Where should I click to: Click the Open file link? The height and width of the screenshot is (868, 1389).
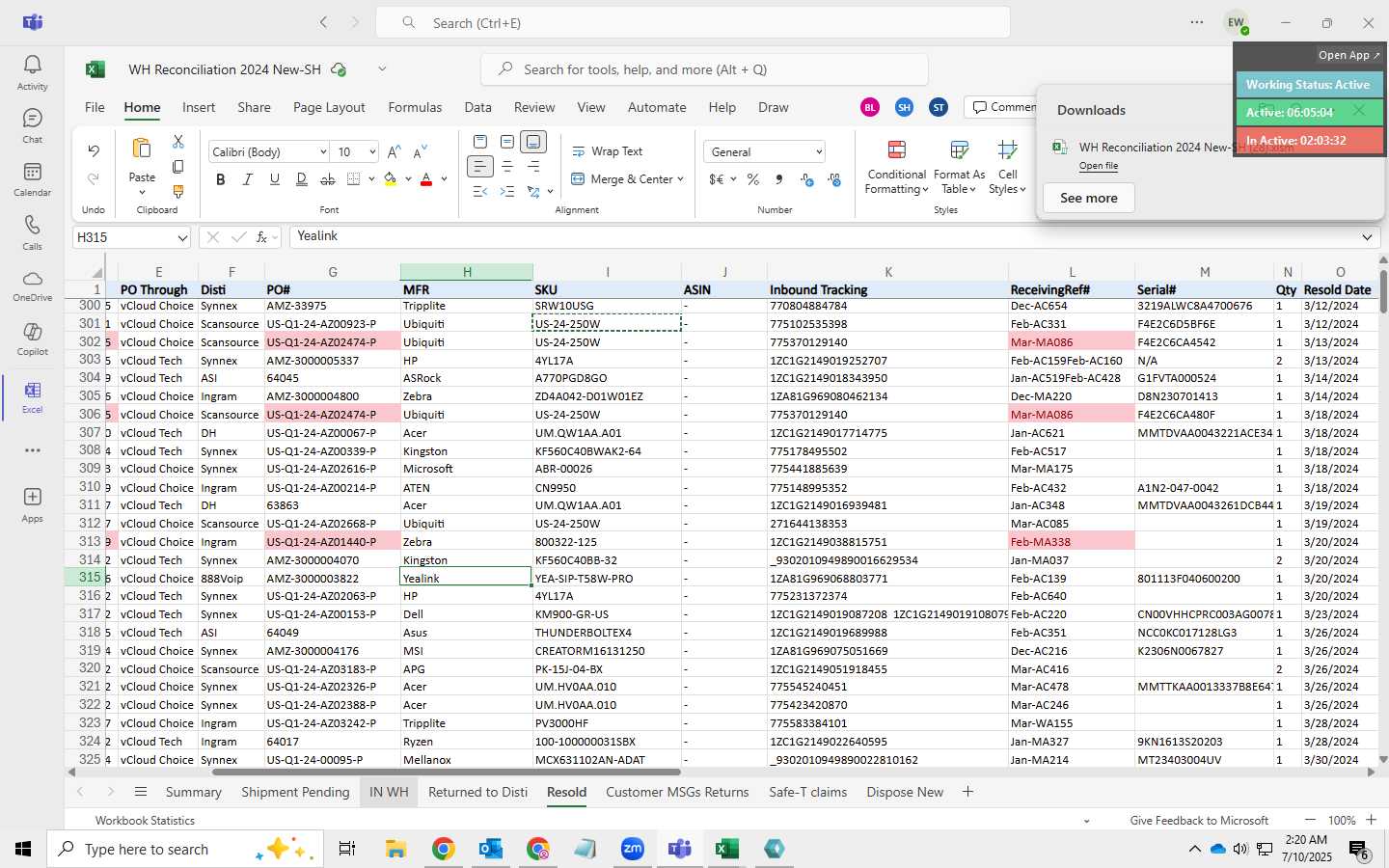[x=1099, y=166]
